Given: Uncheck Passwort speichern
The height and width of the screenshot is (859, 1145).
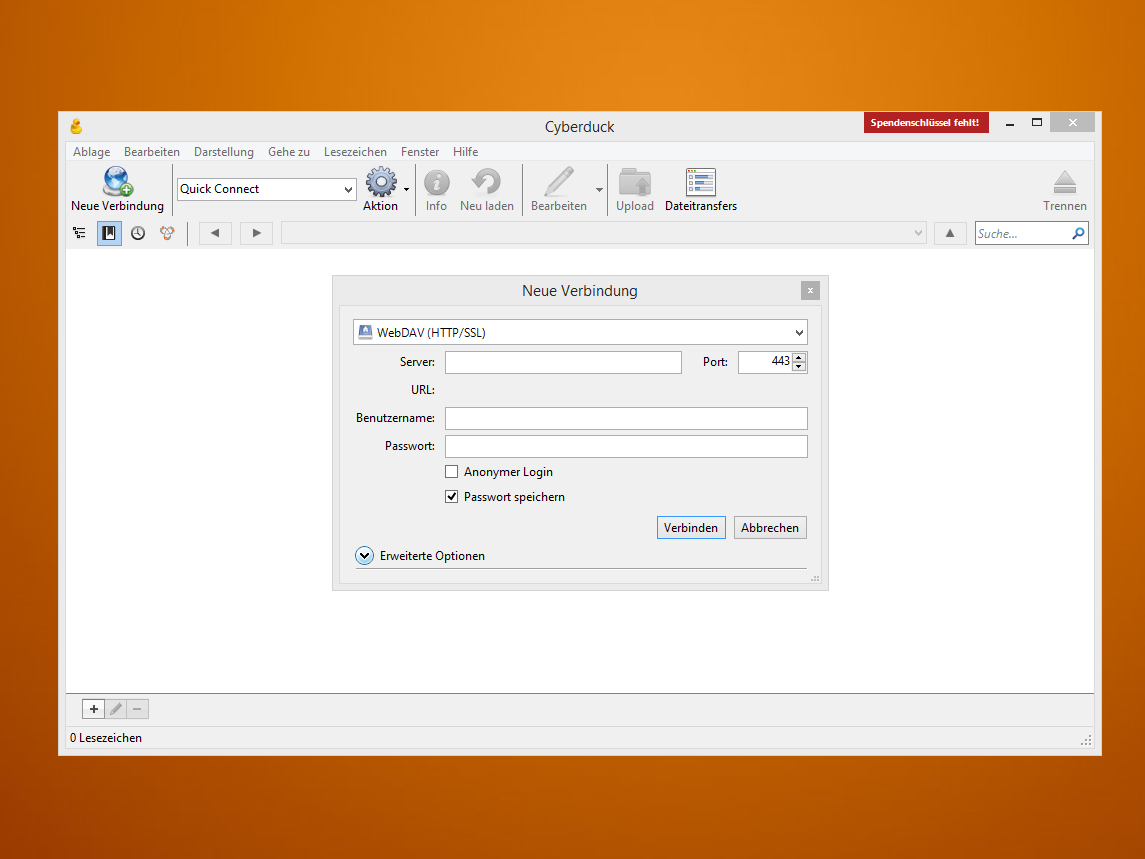Looking at the screenshot, I should 452,497.
